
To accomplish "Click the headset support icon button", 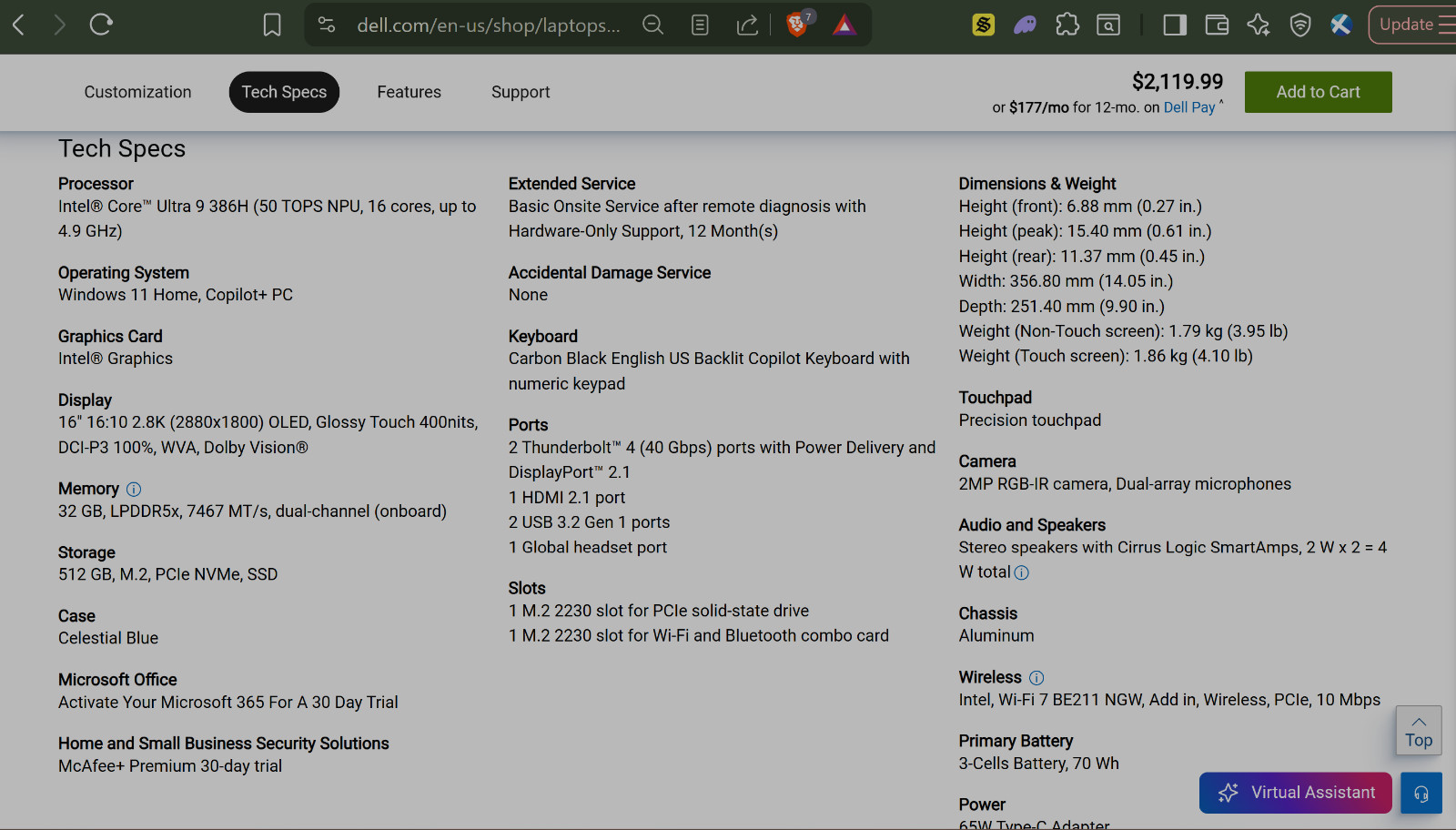I will coord(1421,793).
